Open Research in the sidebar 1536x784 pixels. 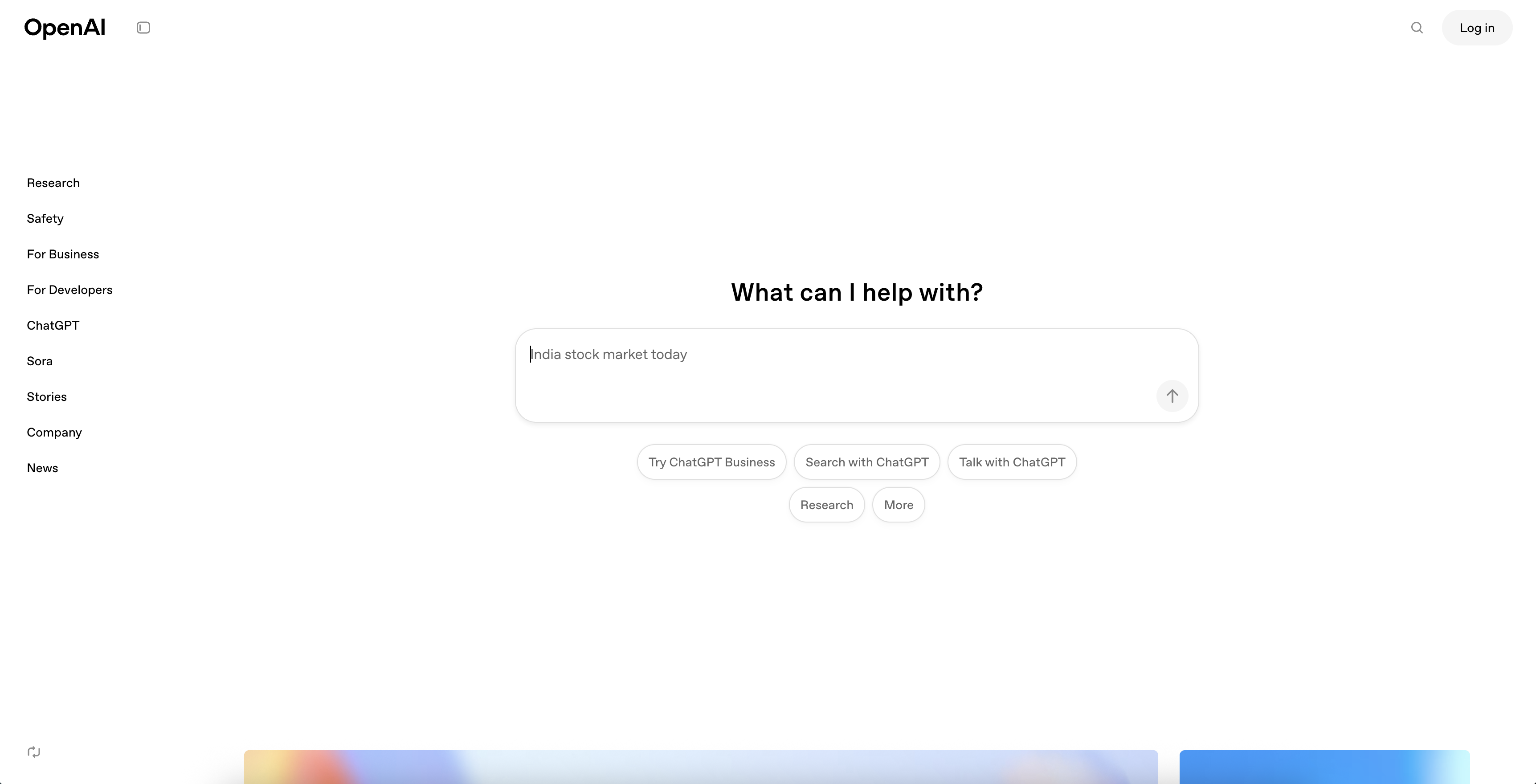pos(53,183)
